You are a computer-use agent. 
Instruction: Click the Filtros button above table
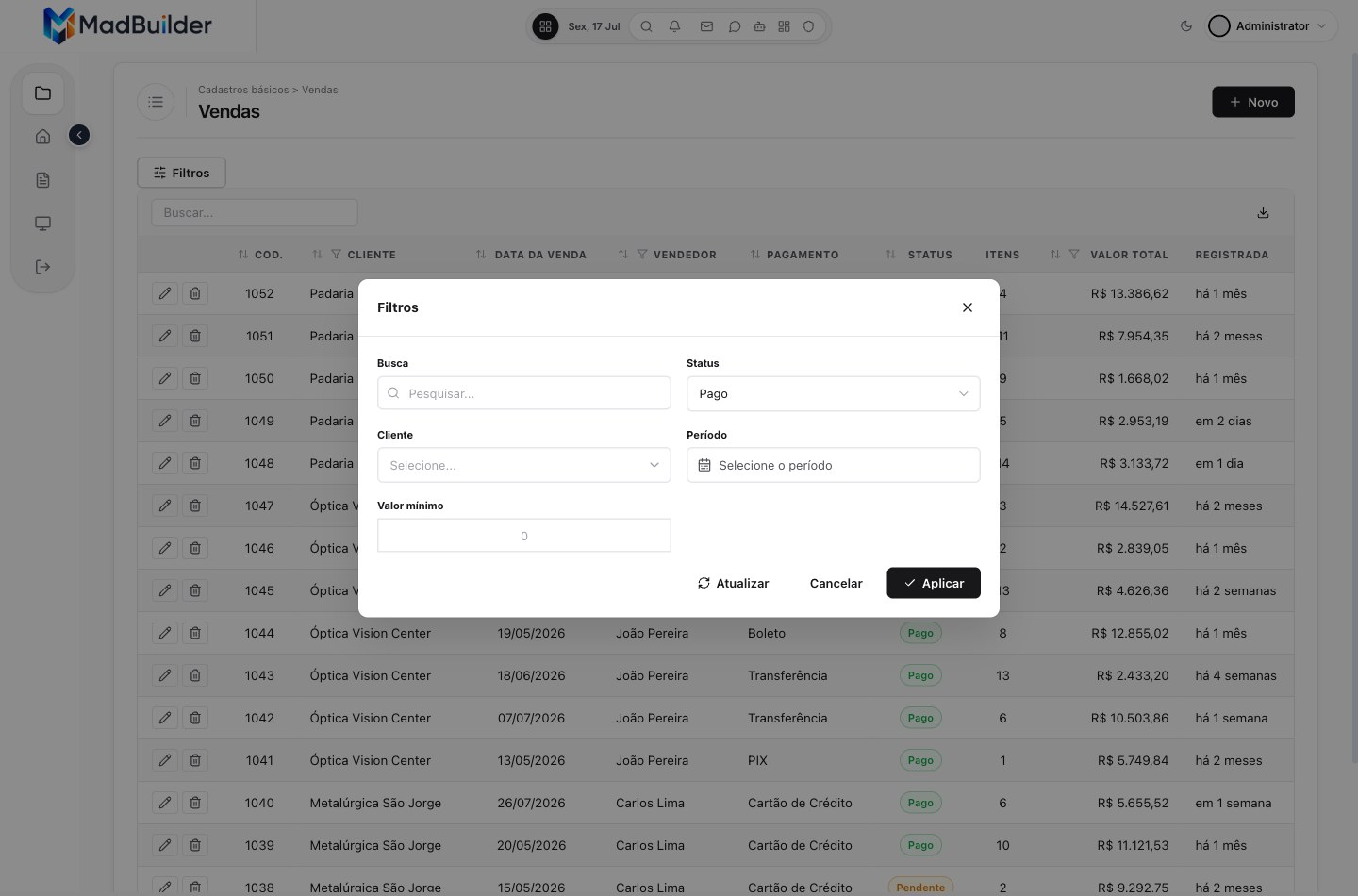point(181,173)
